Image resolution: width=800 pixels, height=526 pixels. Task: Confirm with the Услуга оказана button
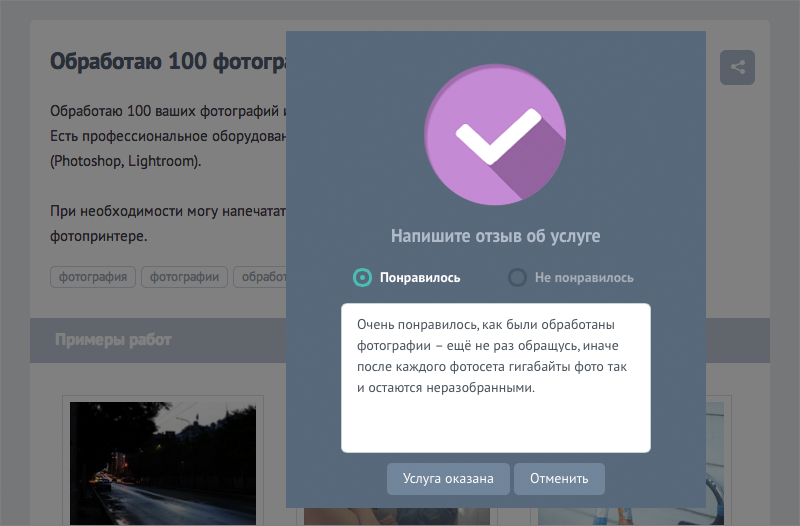point(448,479)
